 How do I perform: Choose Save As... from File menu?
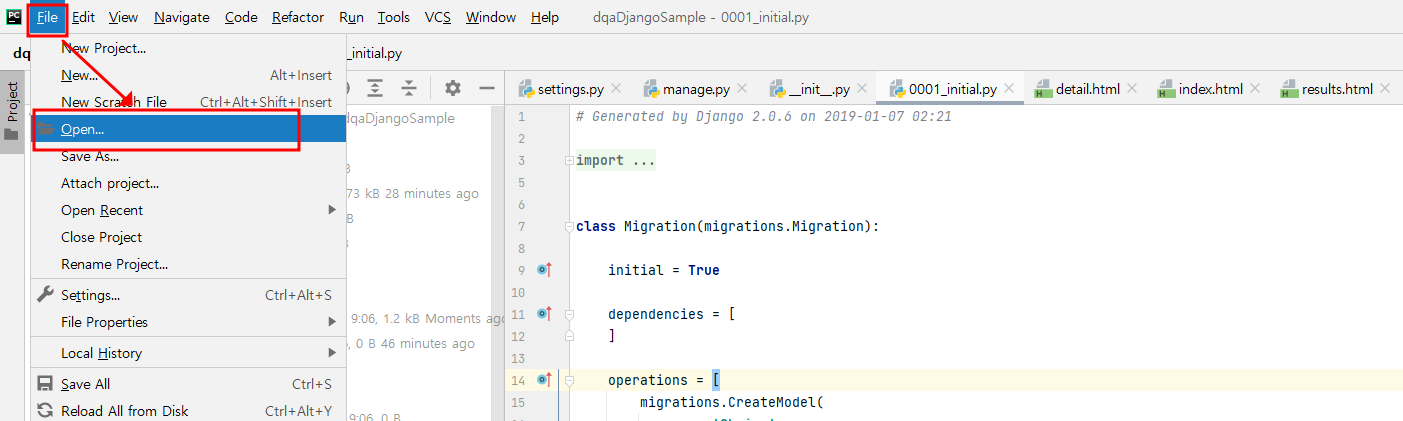[189, 156]
